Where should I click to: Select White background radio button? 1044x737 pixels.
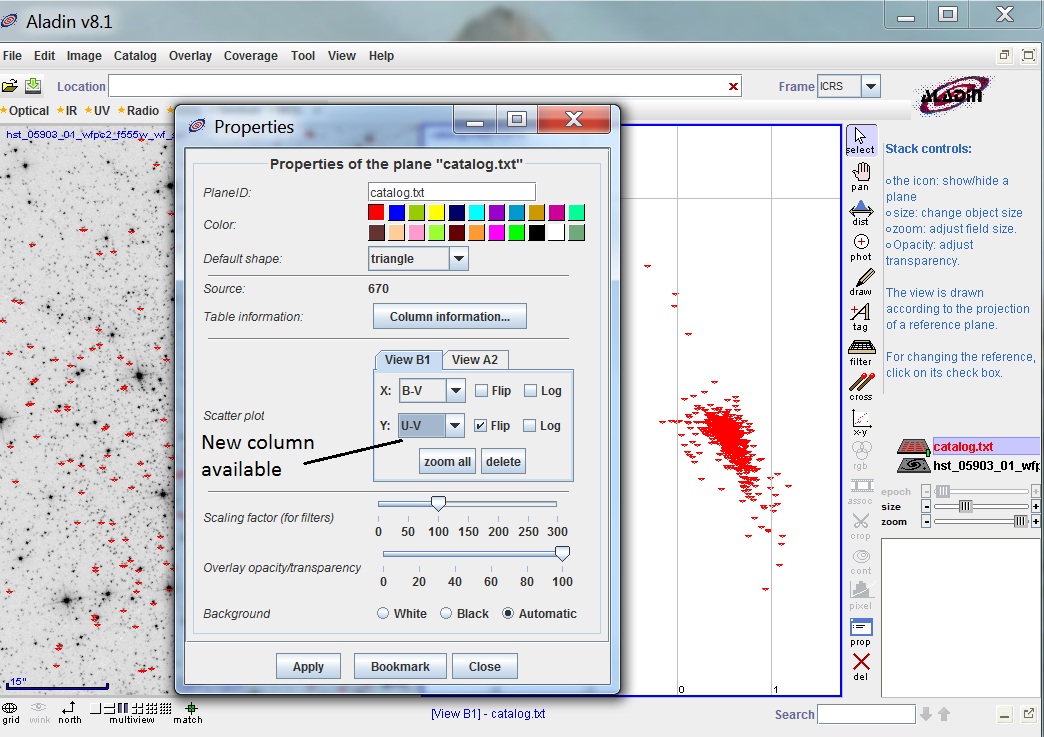[x=383, y=613]
